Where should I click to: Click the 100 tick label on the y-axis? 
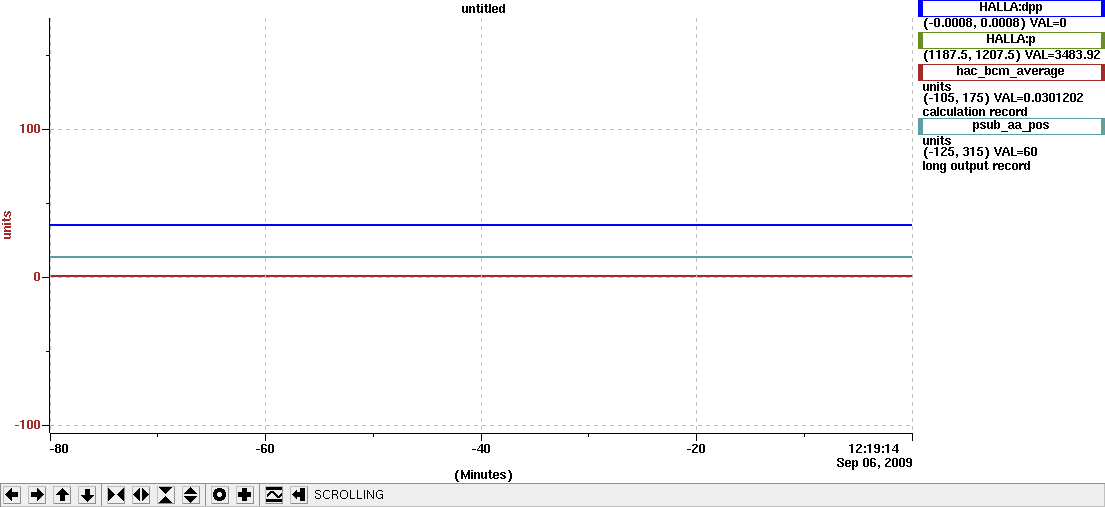(x=29, y=129)
